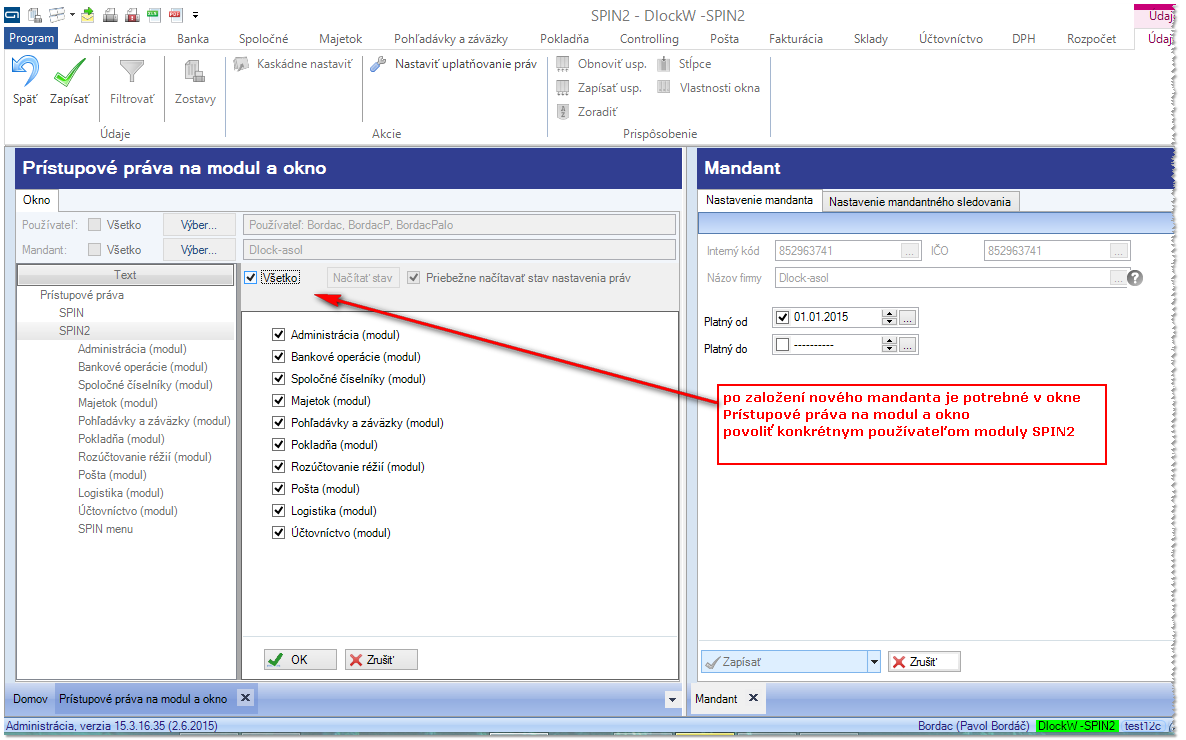Click the Filtrovať funnel icon

point(132,72)
